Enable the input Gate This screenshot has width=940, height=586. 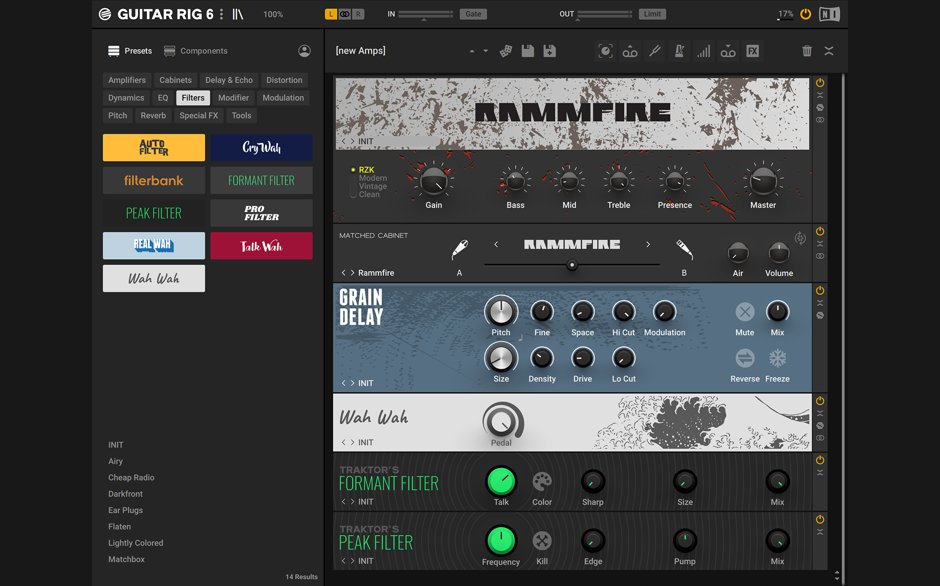pos(473,14)
